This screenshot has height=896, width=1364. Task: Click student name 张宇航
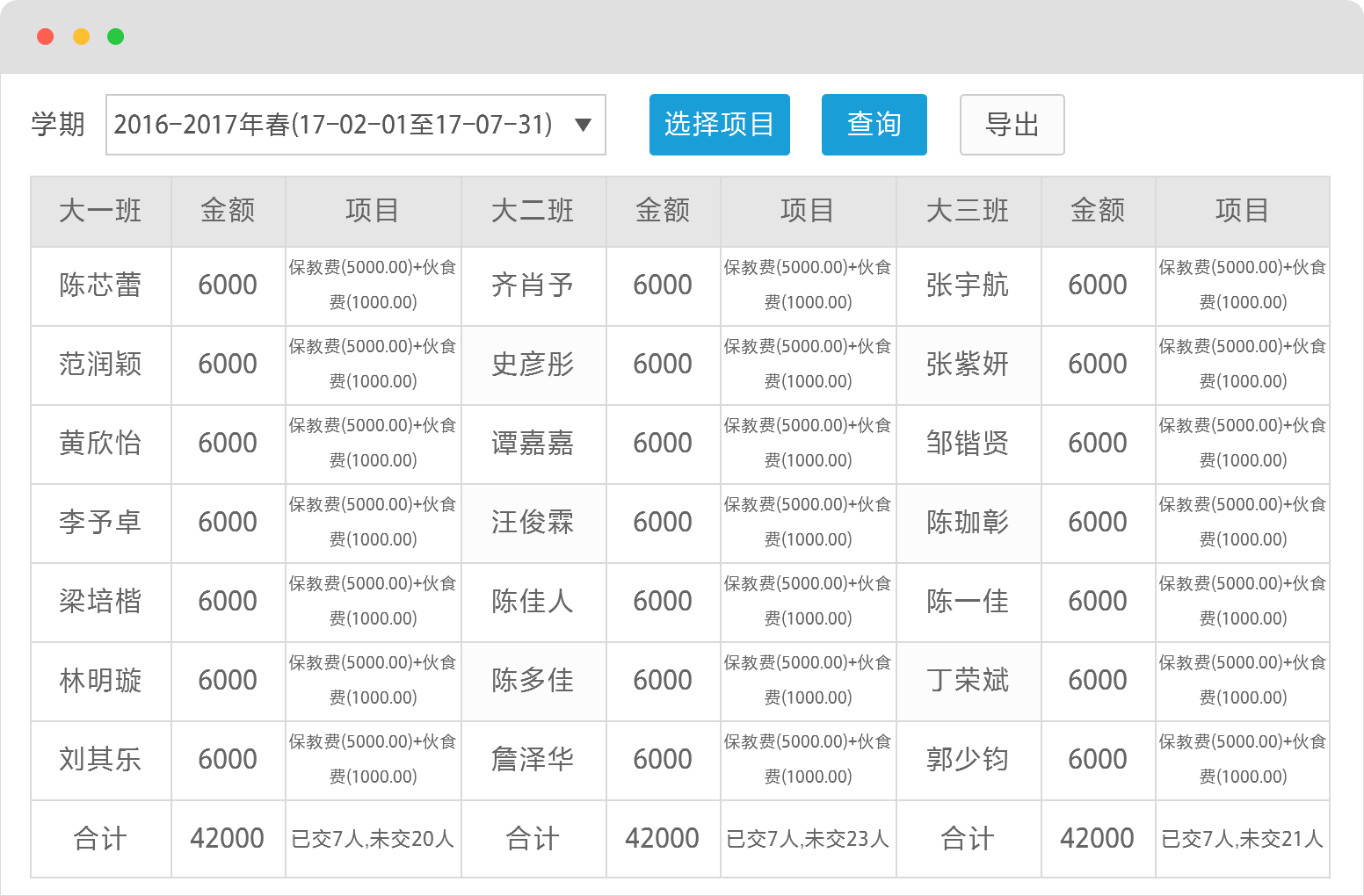(968, 285)
